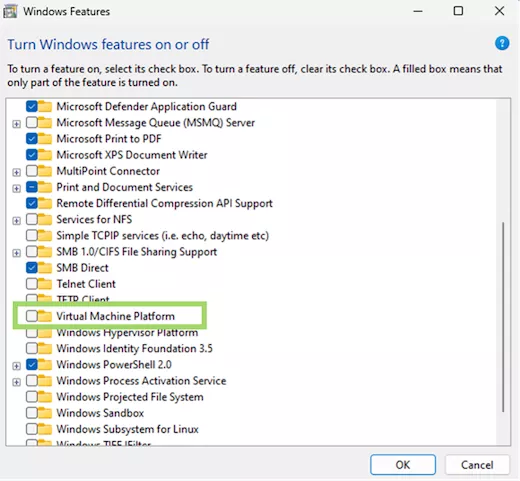
Task: Select Remote Differential Compression API Support label
Action: tap(164, 203)
